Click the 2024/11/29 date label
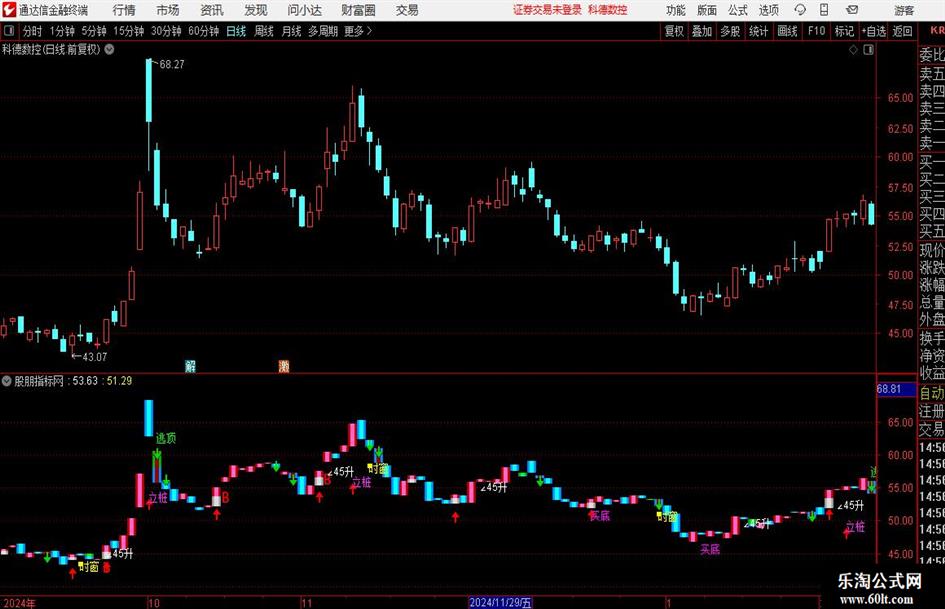This screenshot has width=945, height=609. [x=500, y=602]
